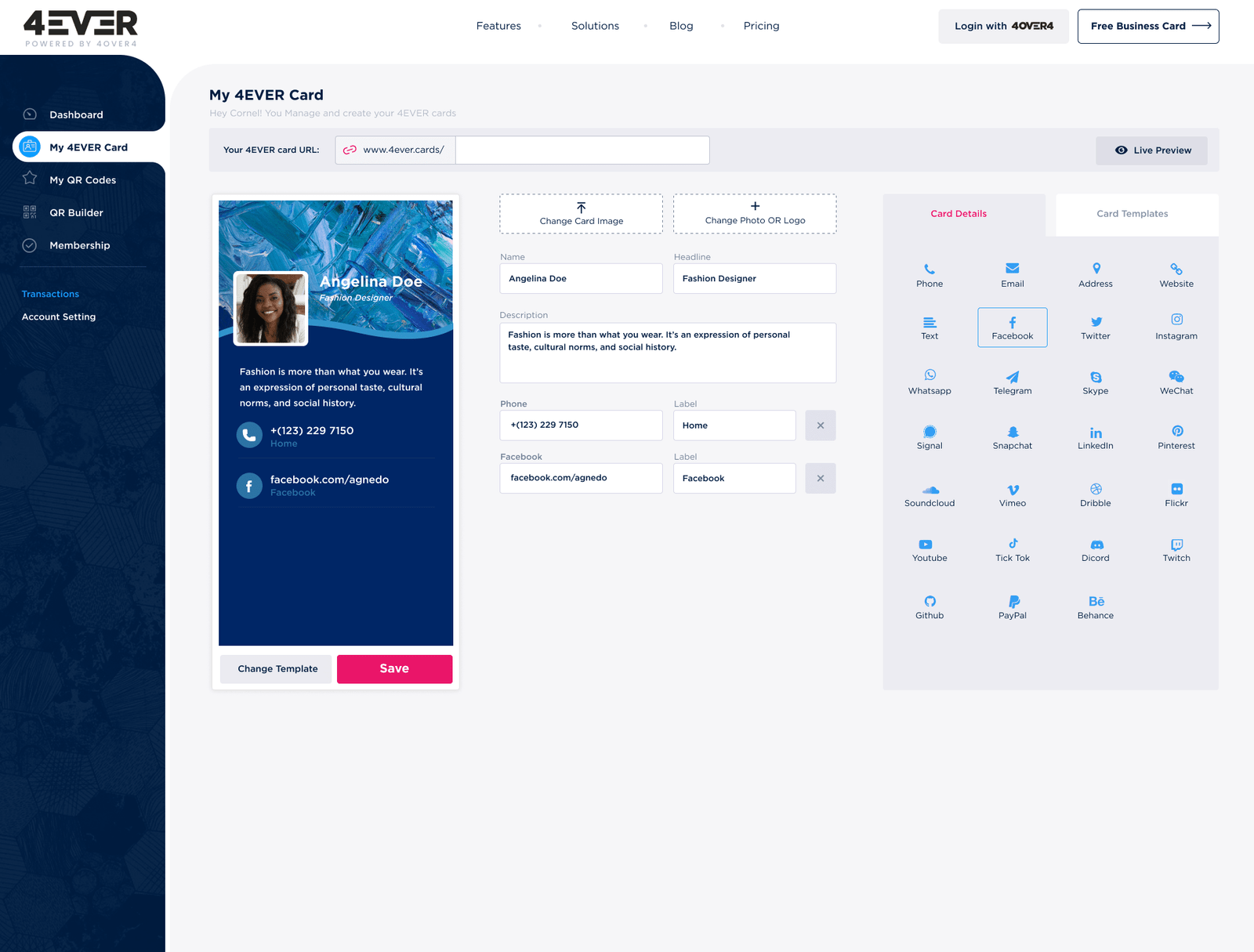Click the Twitter icon in Card Details
1254x952 pixels.
point(1095,328)
